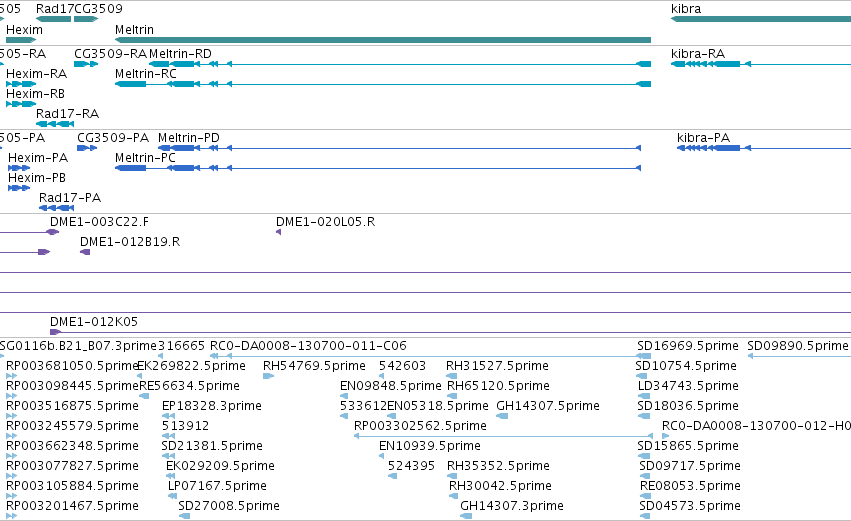The height and width of the screenshot is (521, 851).
Task: Click EST SD16969.5prime
Action: pyautogui.click(x=688, y=346)
